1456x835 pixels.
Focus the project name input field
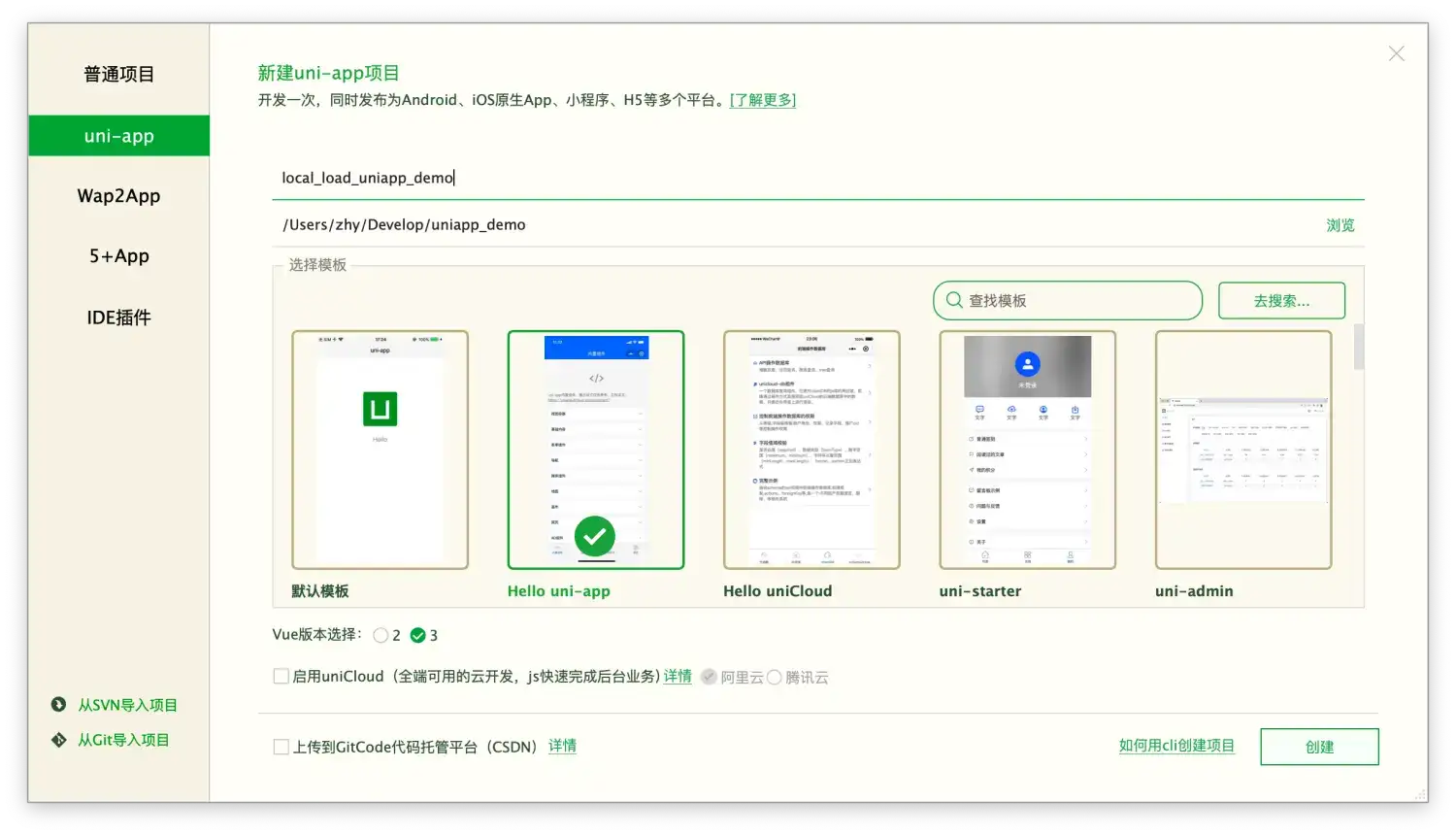(817, 178)
